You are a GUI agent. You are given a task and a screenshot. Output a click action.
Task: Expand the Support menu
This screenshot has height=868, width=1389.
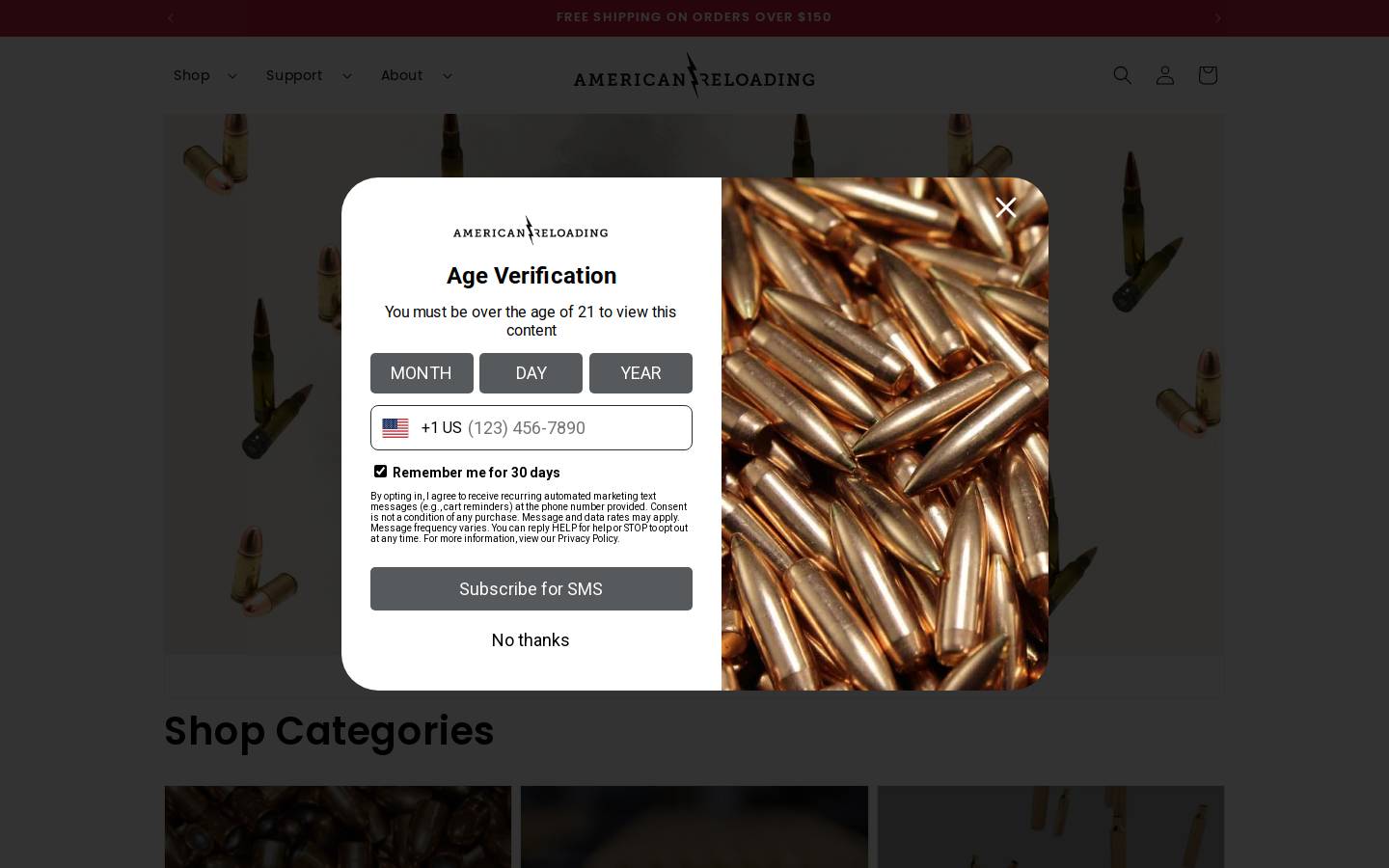309,75
